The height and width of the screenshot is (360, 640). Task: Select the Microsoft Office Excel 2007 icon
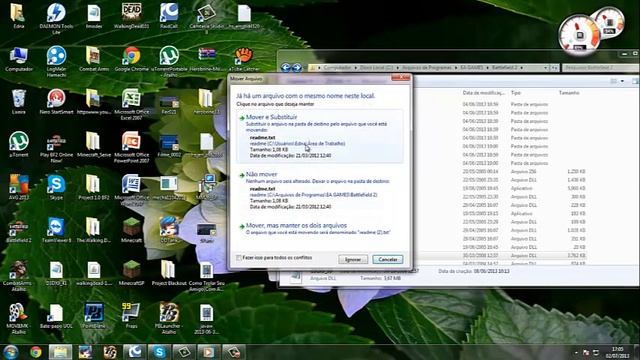tap(131, 104)
